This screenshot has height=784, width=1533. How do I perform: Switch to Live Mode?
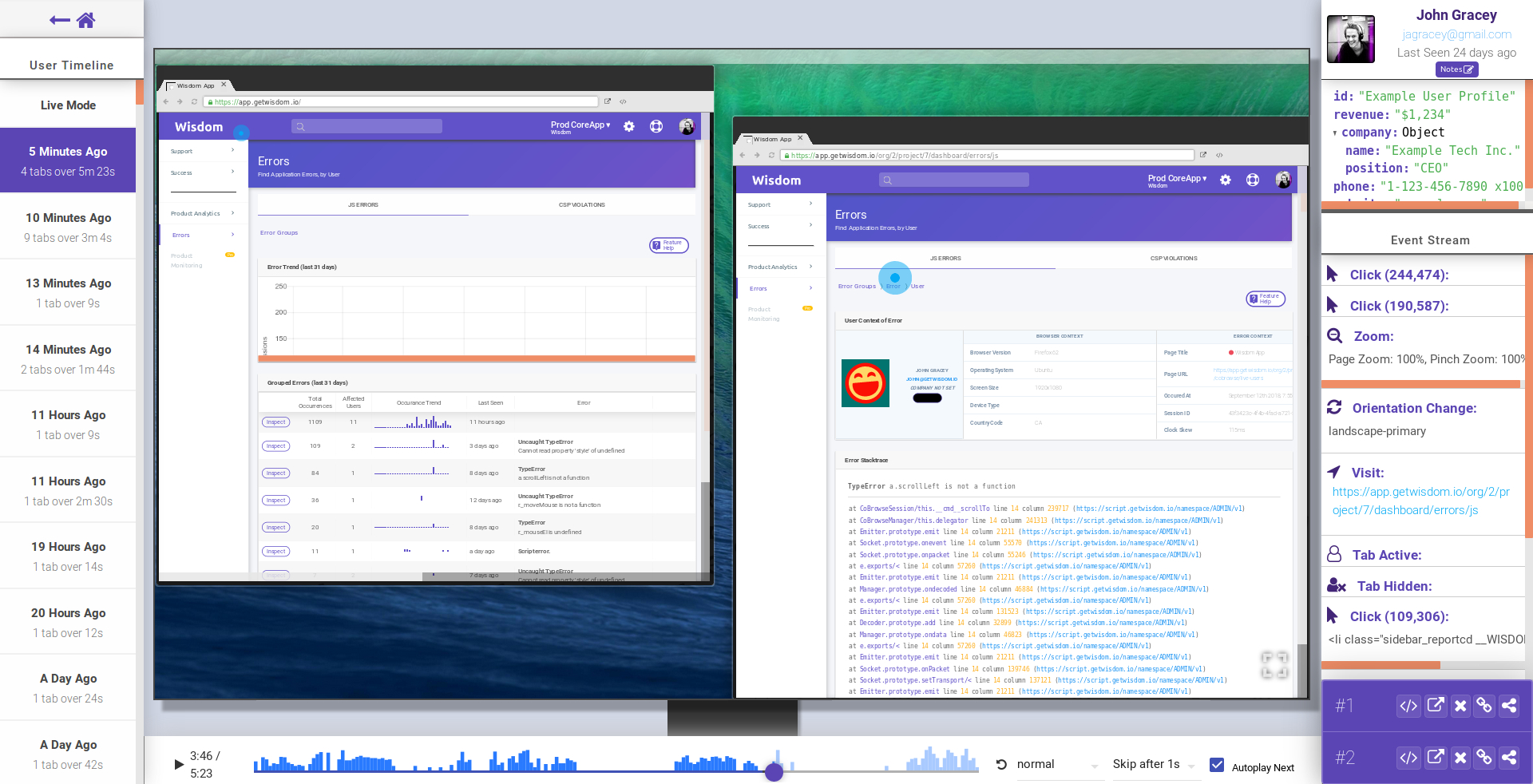[68, 105]
